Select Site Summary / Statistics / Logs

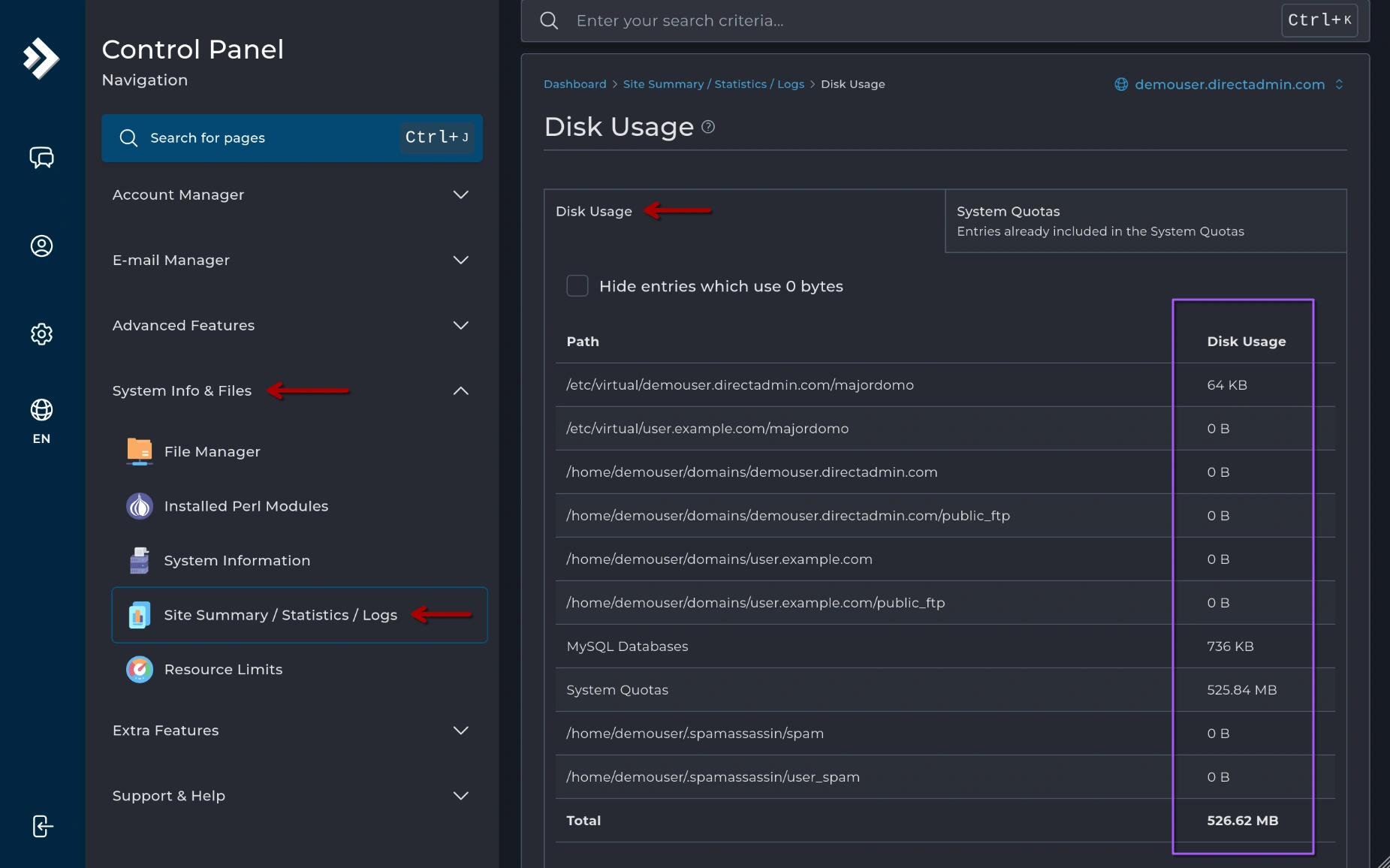281,614
